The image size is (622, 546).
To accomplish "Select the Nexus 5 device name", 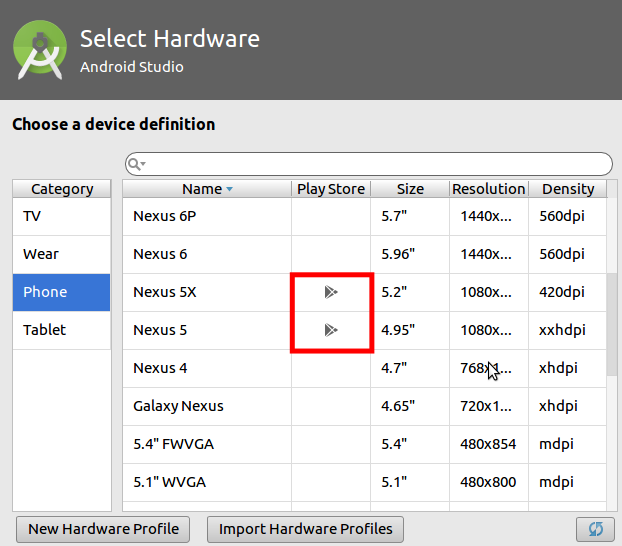I will point(160,330).
